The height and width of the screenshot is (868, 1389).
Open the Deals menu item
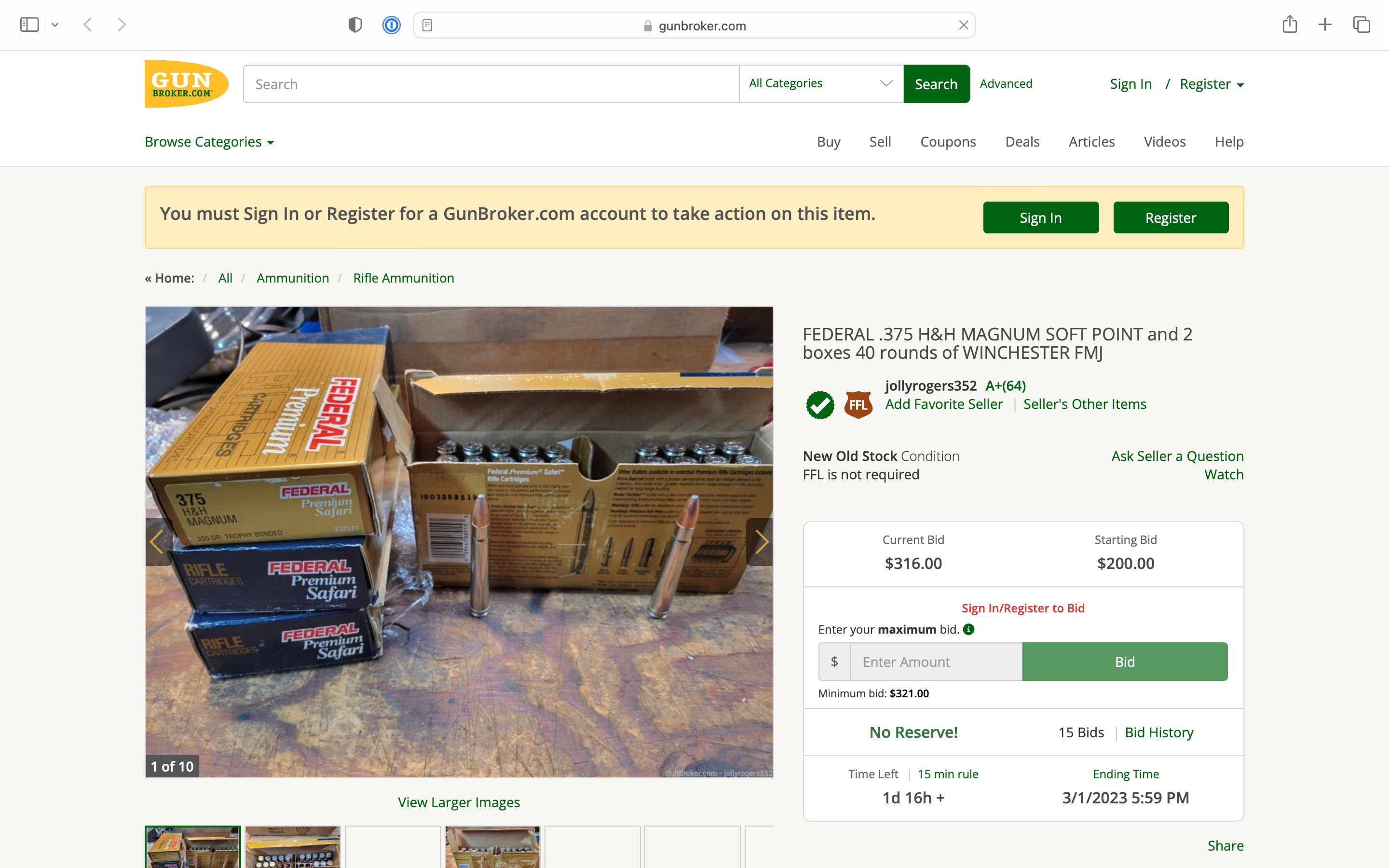(1022, 142)
